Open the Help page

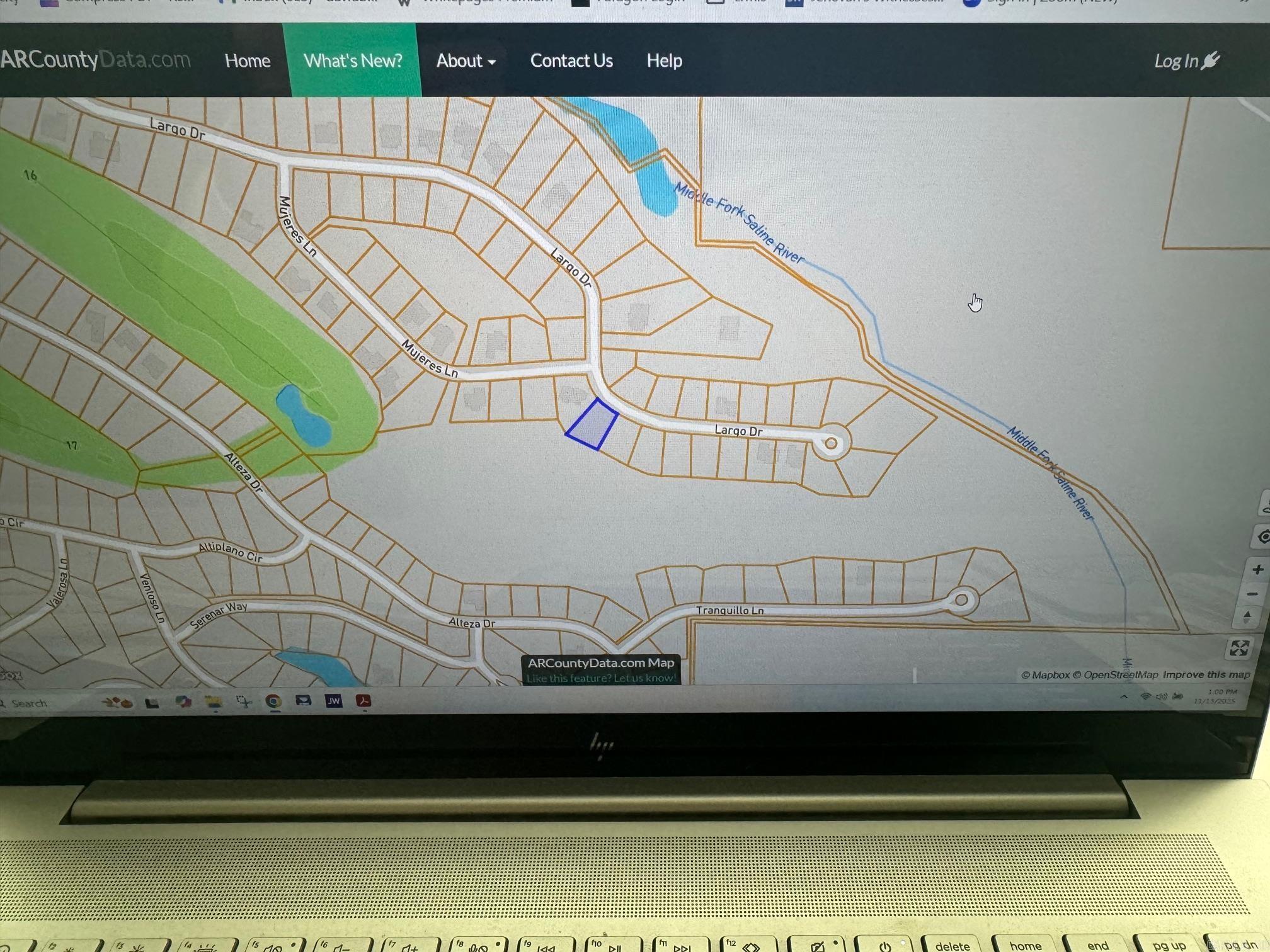point(664,61)
